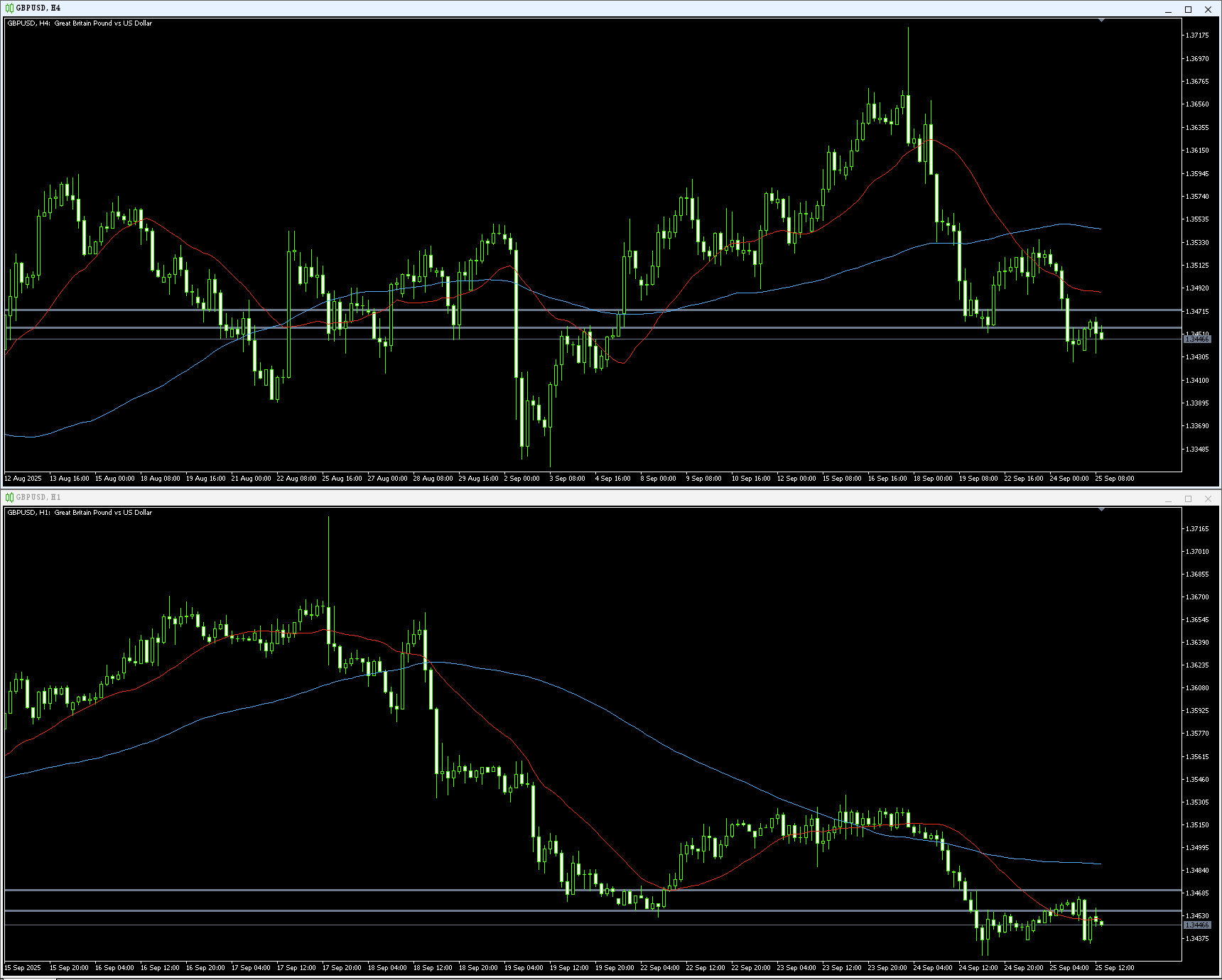Screen dimensions: 1222x980
Task: Click the GBPUSD H1 window chart icon
Action: pyautogui.click(x=9, y=498)
